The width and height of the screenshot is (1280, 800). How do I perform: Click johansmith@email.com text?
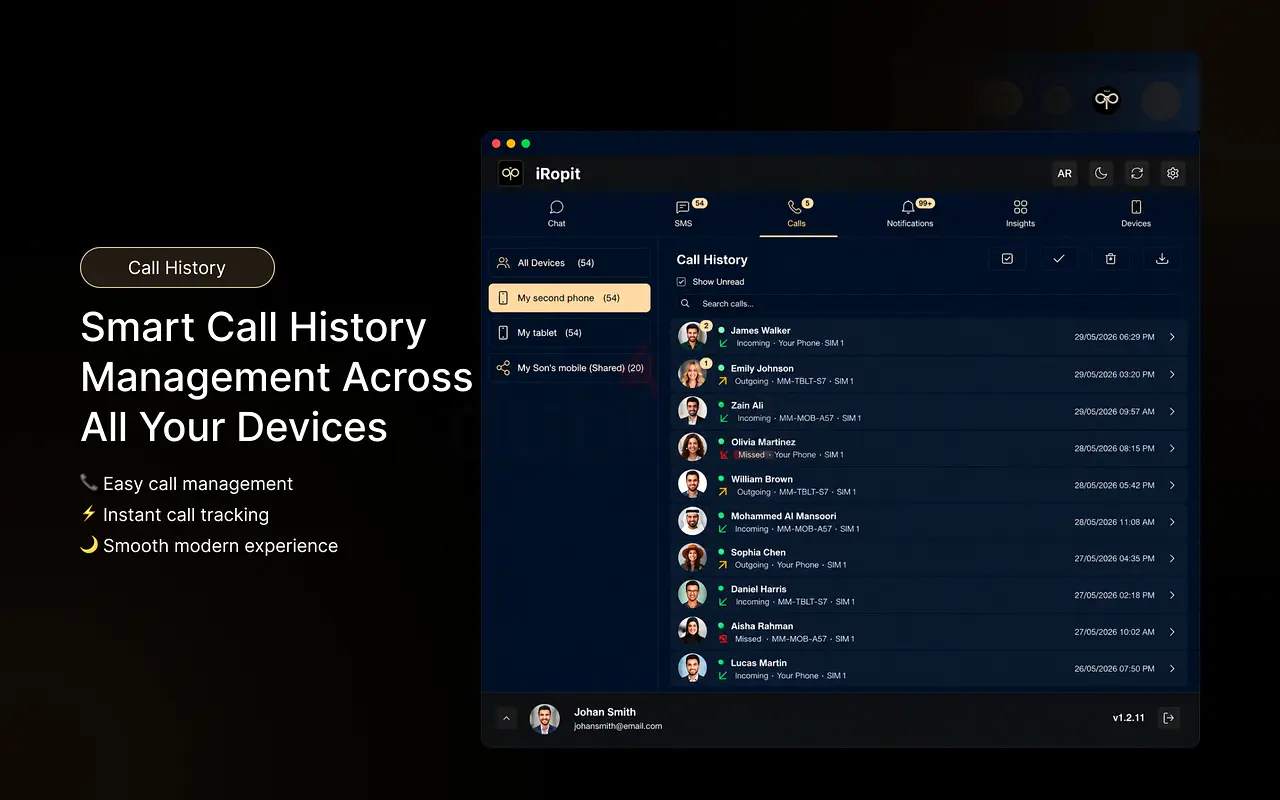(618, 726)
